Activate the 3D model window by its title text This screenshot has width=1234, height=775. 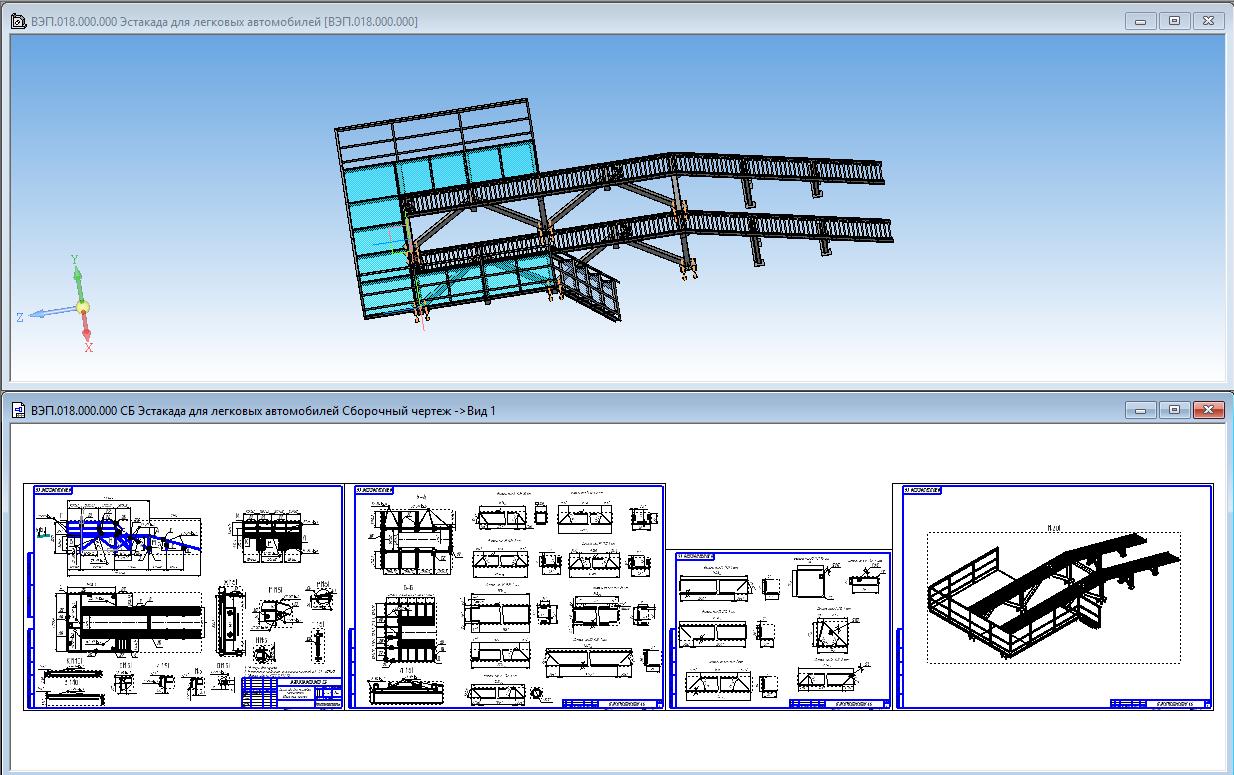click(225, 21)
